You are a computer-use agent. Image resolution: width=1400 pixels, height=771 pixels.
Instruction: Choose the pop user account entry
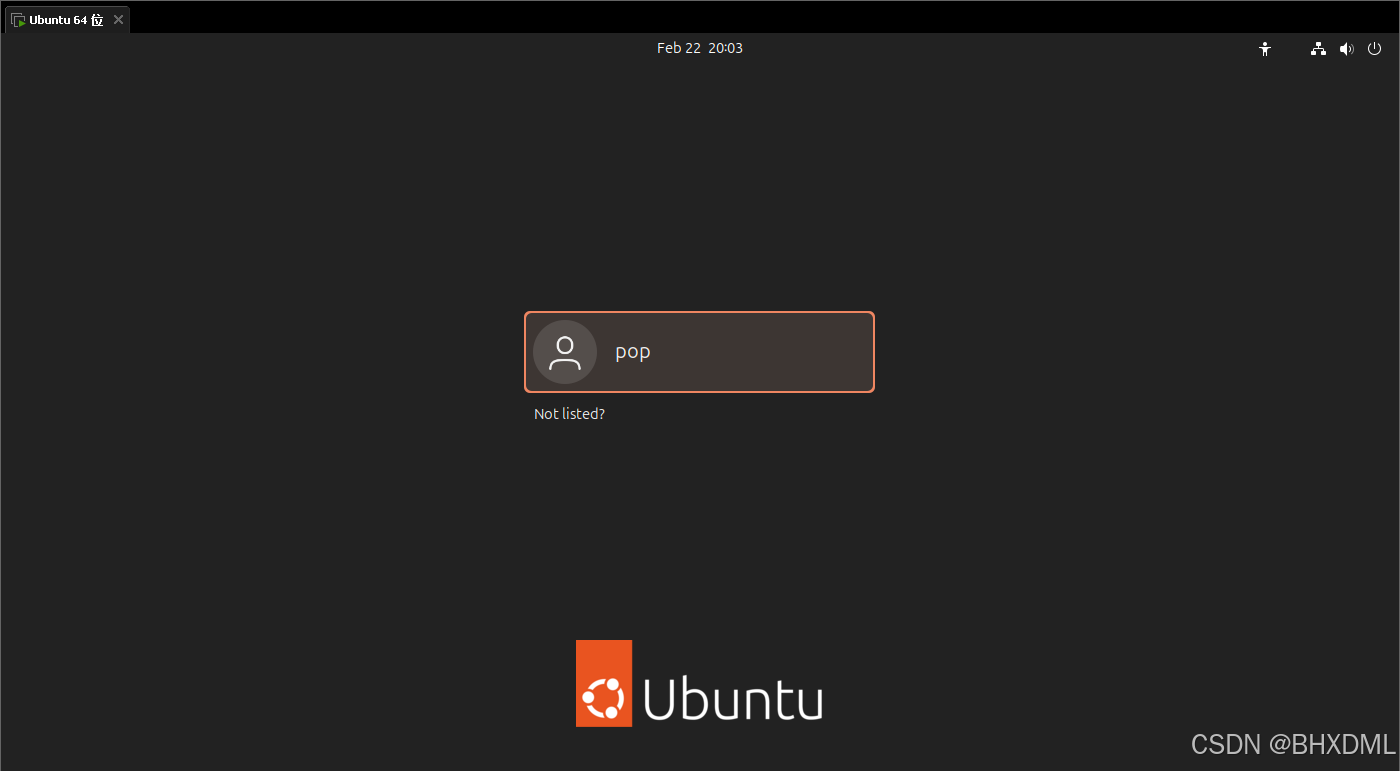click(700, 352)
